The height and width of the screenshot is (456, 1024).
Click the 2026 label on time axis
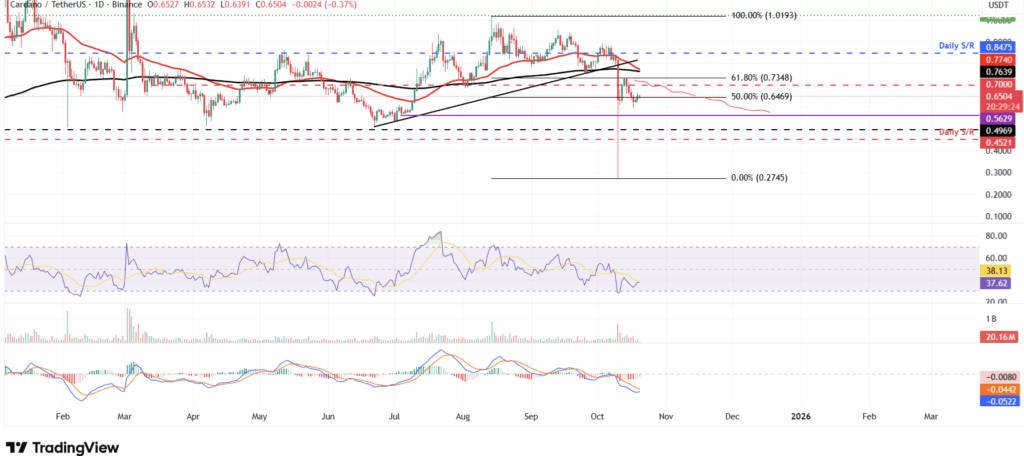coord(799,414)
